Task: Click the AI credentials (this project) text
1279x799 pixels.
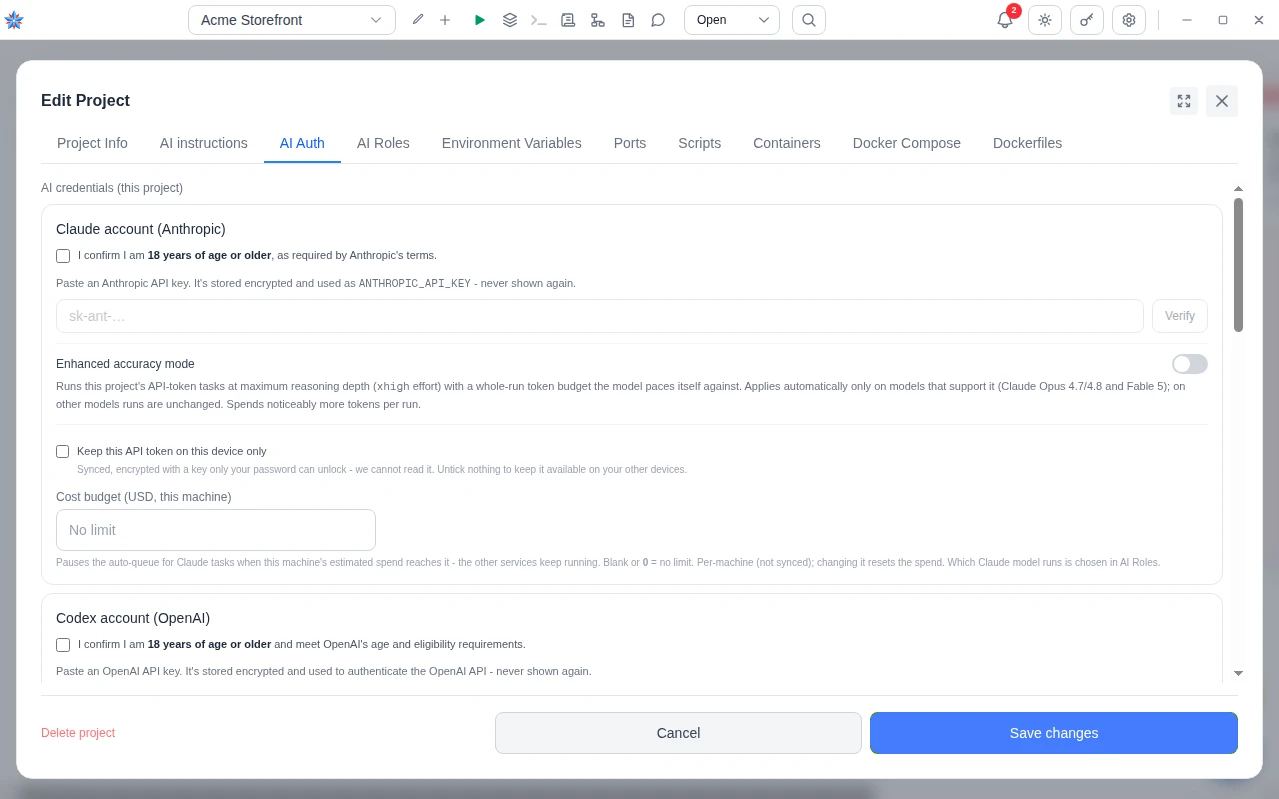Action: [112, 188]
